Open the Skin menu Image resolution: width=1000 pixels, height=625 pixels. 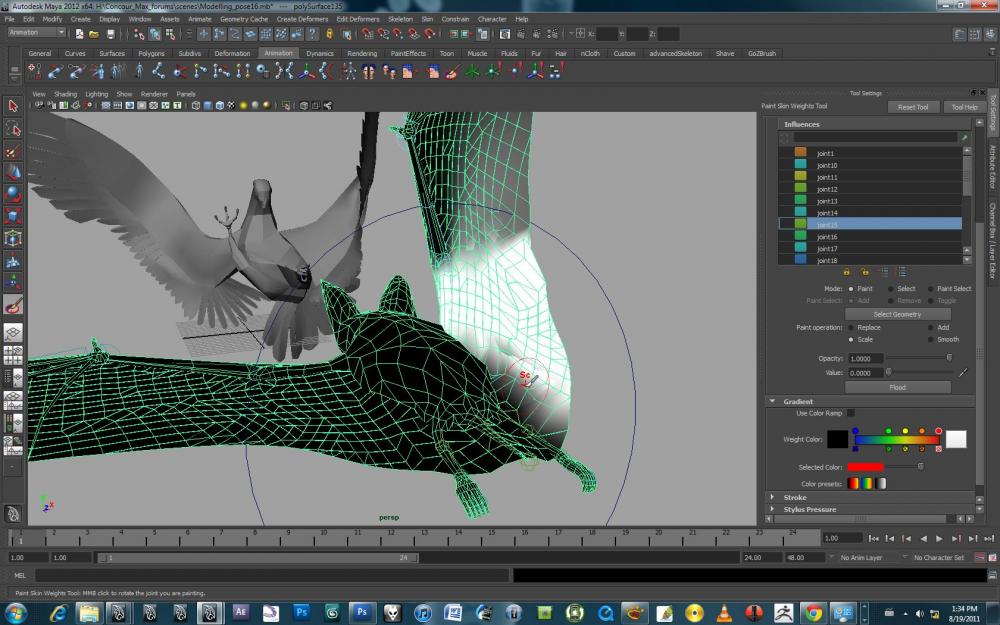pyautogui.click(x=428, y=19)
